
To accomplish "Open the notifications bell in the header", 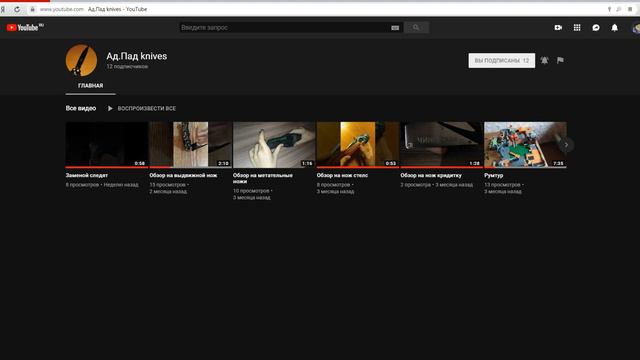I will 614,27.
